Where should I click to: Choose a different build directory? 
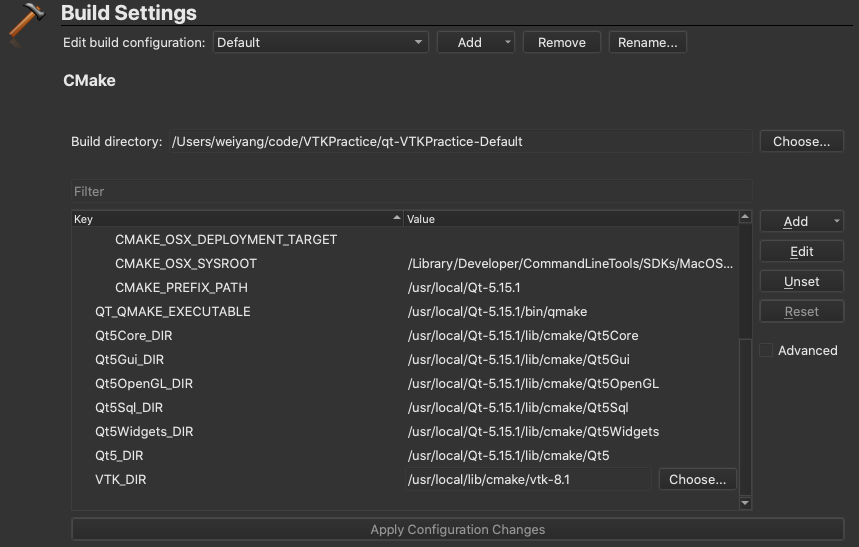[801, 141]
